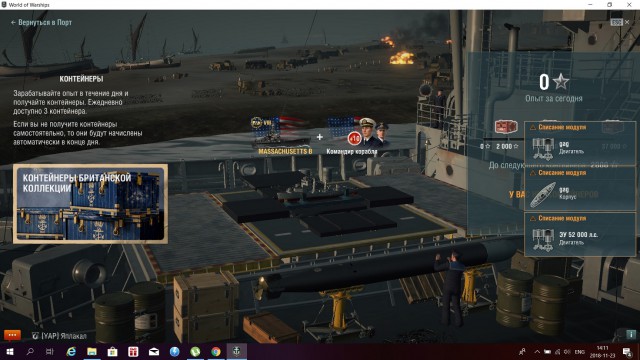Image resolution: width=640 pixels, height=360 pixels.
Task: Click engine icon in the top 'Списание модуля' notification
Action: 543,149
